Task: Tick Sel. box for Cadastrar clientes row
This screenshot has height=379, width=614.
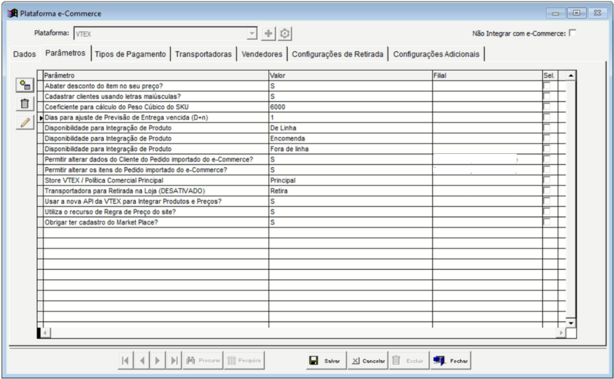Action: (x=547, y=96)
